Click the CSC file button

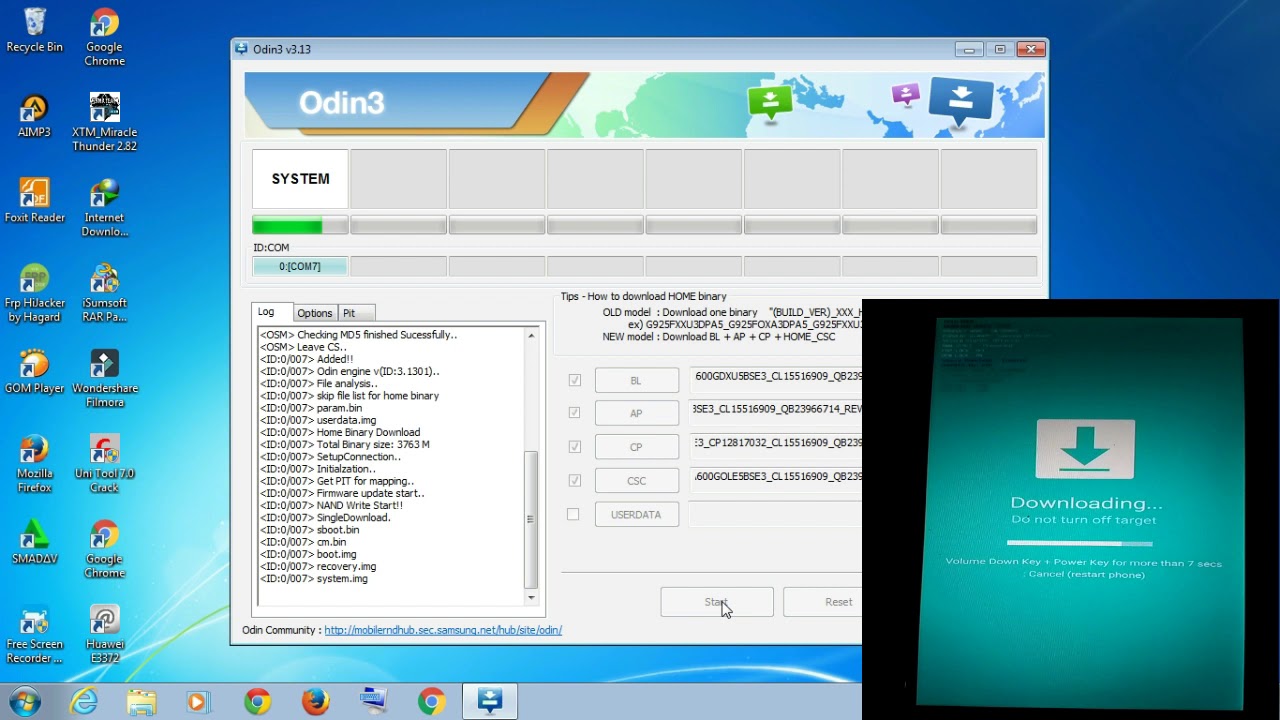click(636, 481)
